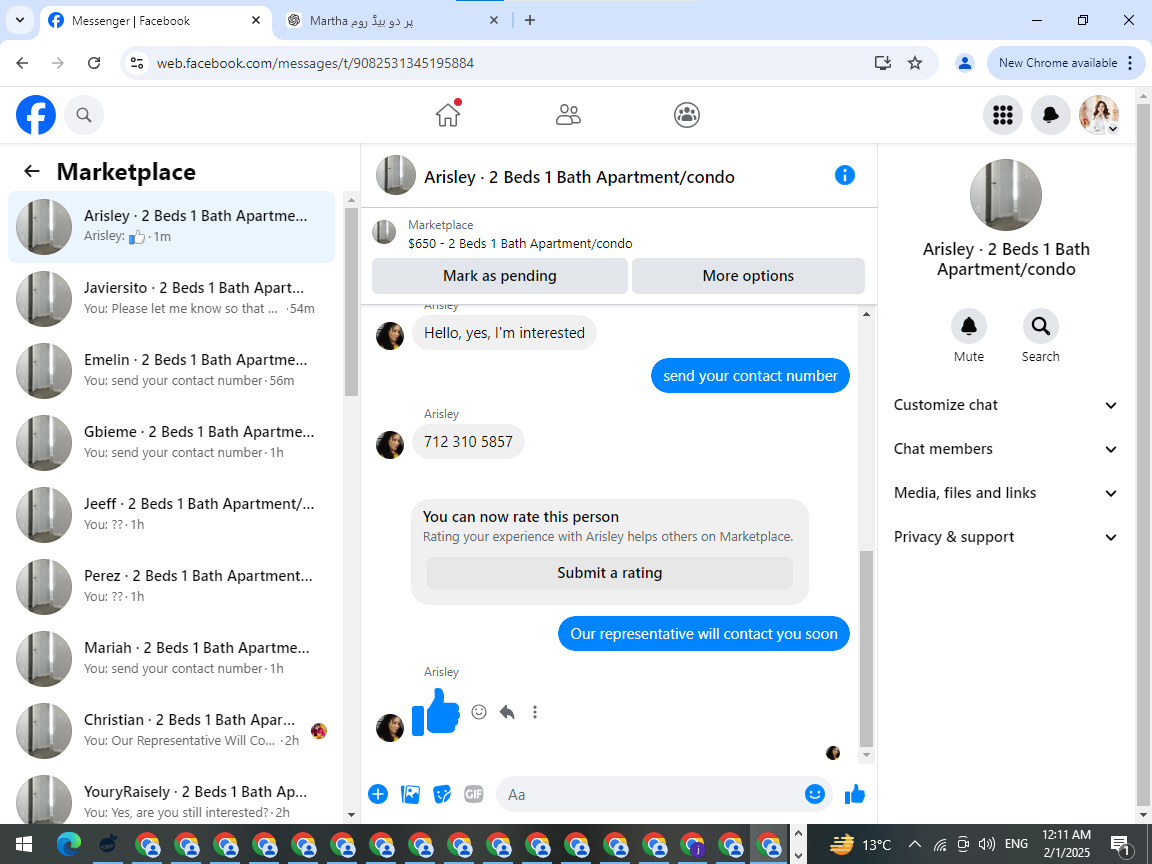Click the back arrow beside Marketplace
This screenshot has height=864, width=1152.
32,171
